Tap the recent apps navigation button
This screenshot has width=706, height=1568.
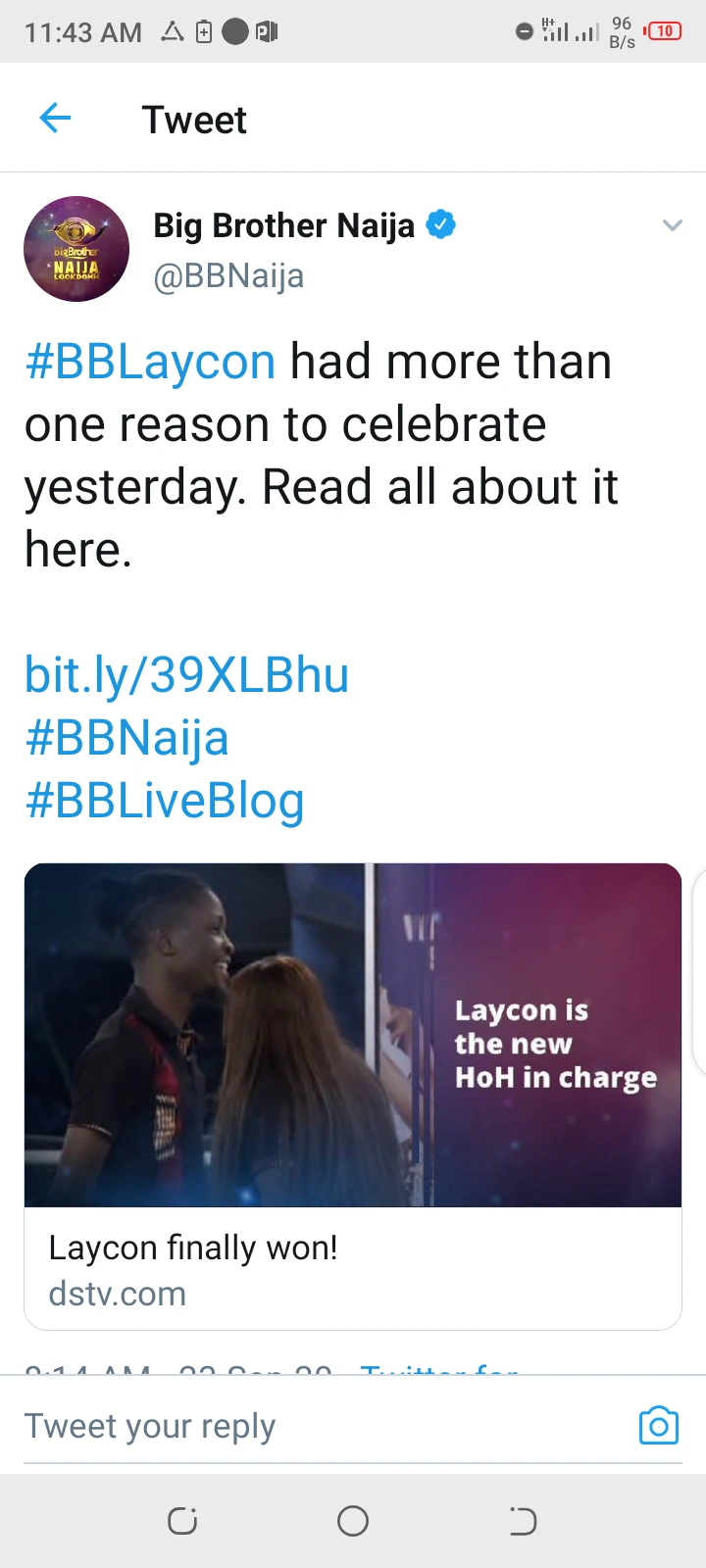coord(182,1521)
